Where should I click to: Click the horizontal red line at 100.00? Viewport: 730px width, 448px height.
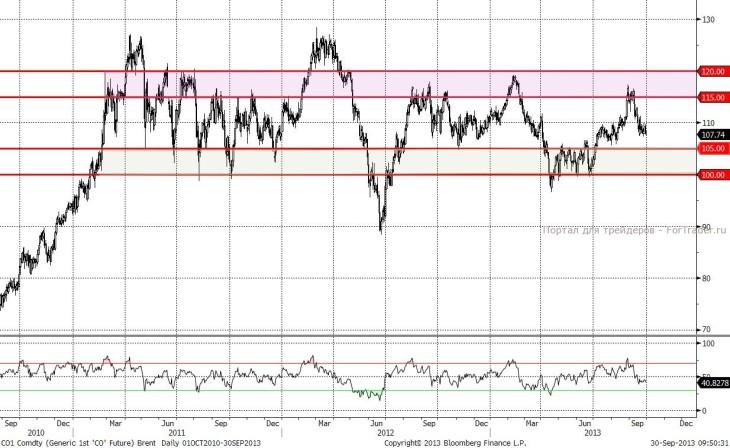[348, 175]
